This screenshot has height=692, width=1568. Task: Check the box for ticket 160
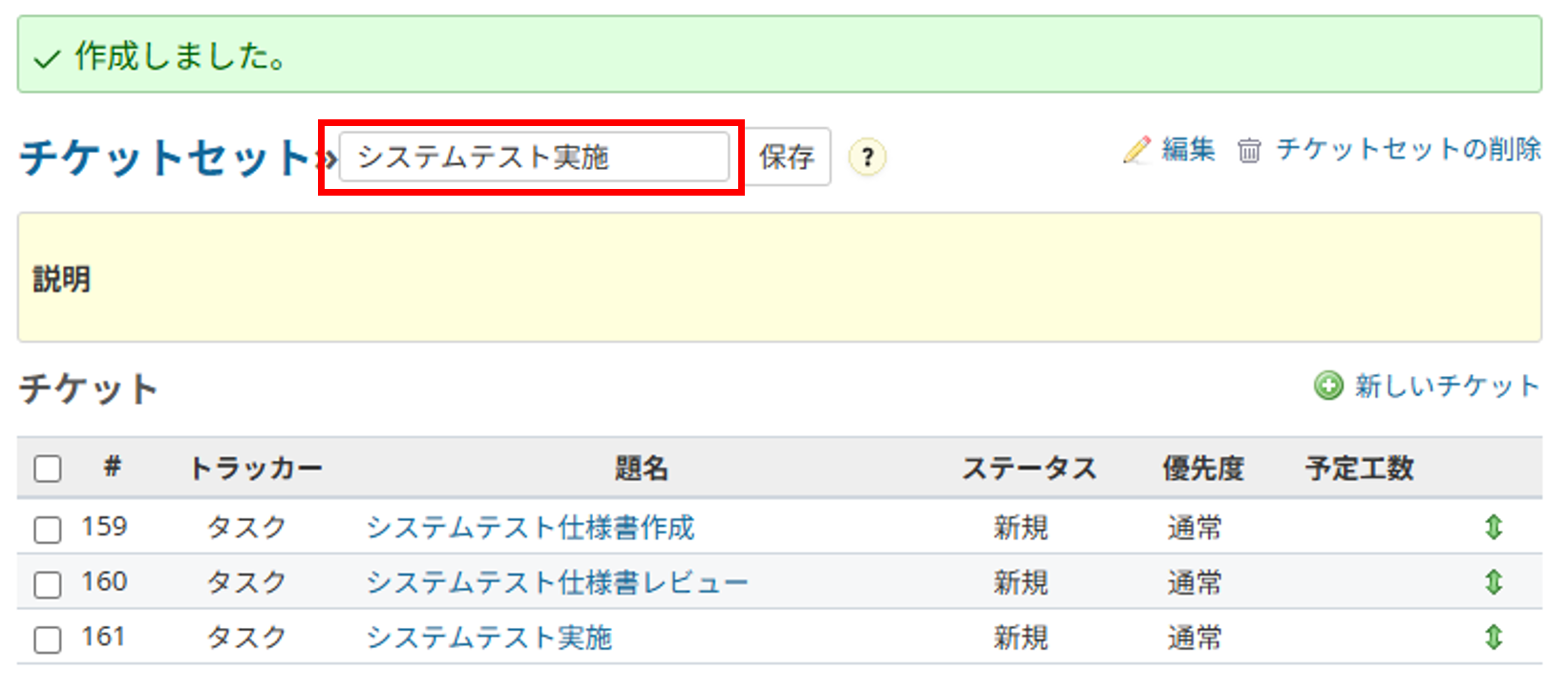point(48,583)
